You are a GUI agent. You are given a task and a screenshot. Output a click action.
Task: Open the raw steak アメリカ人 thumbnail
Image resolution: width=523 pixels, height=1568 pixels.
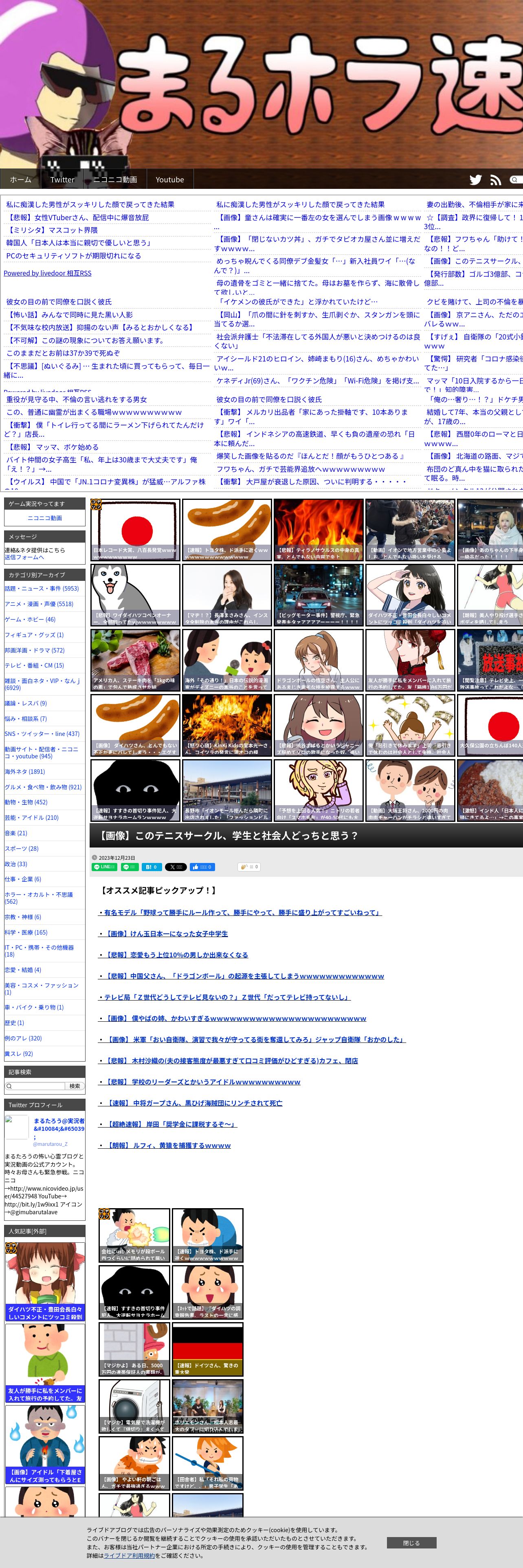(136, 660)
